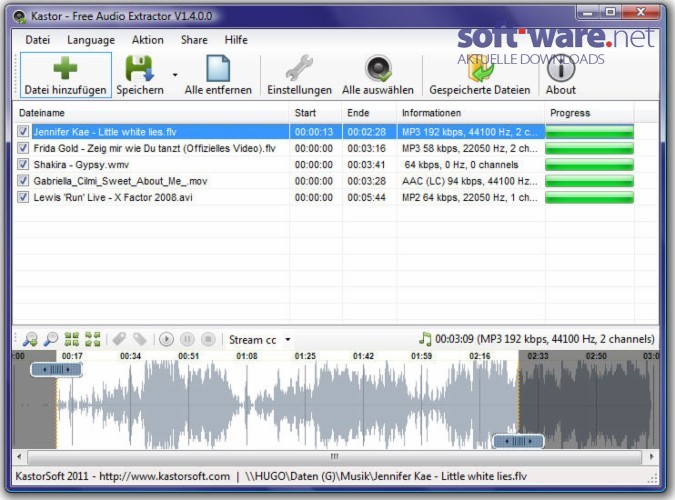Click the second green grid selection icon

coord(93,339)
